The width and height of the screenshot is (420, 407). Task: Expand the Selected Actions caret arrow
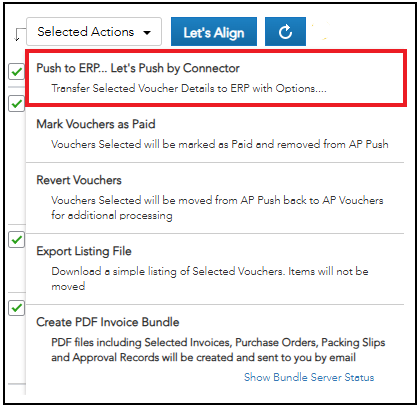click(x=147, y=32)
